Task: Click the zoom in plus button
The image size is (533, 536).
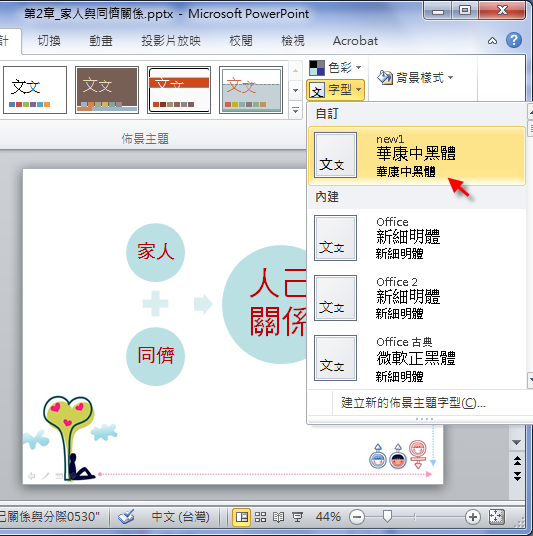Action: tap(473, 517)
